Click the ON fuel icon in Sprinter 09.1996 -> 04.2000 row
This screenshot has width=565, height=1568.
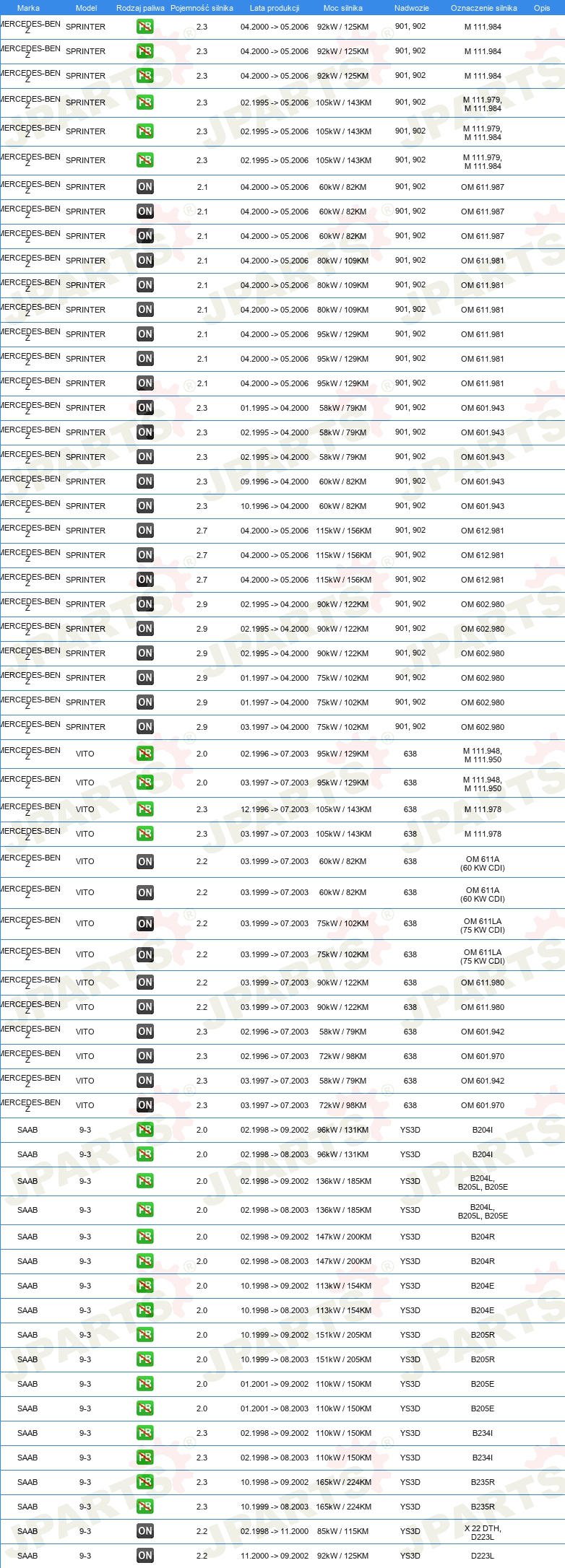coord(145,482)
